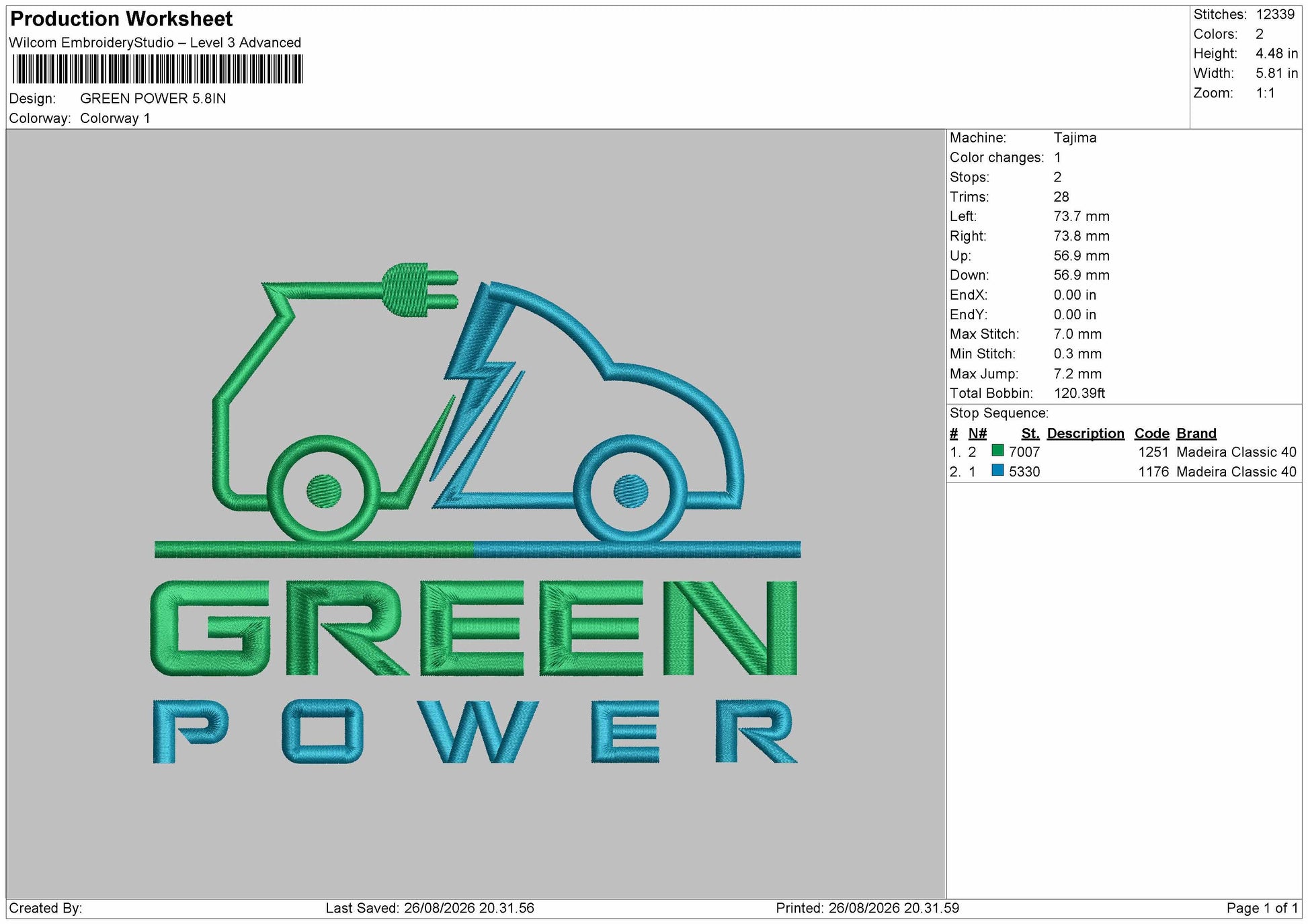Click the green 7007 color swatch
The image size is (1308, 924).
[997, 451]
